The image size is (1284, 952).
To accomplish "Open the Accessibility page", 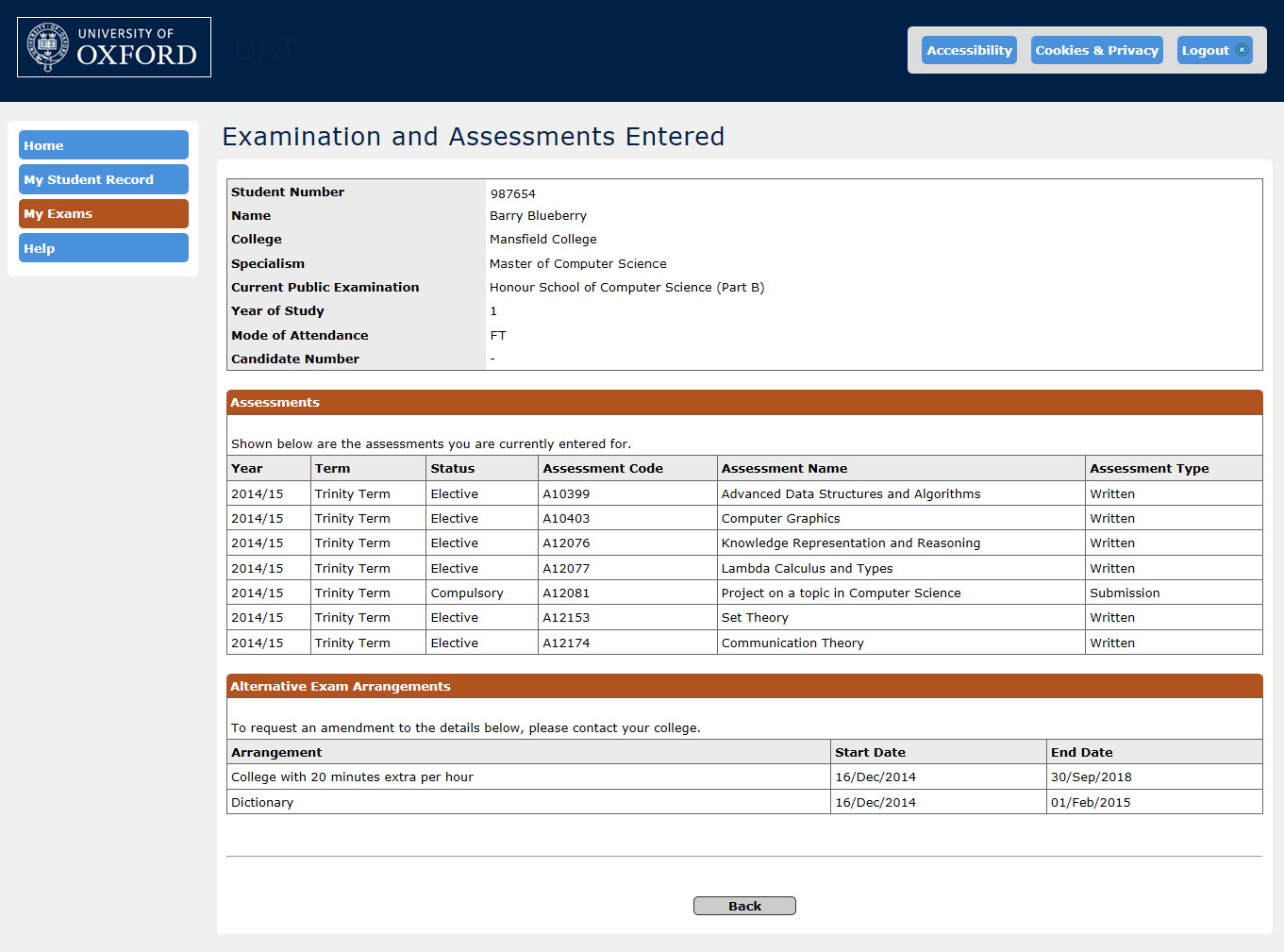I will click(969, 50).
